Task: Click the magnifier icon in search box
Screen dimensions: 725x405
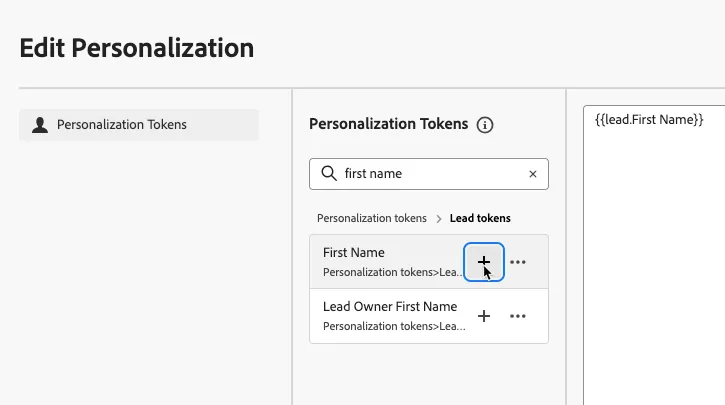Action: click(x=329, y=173)
